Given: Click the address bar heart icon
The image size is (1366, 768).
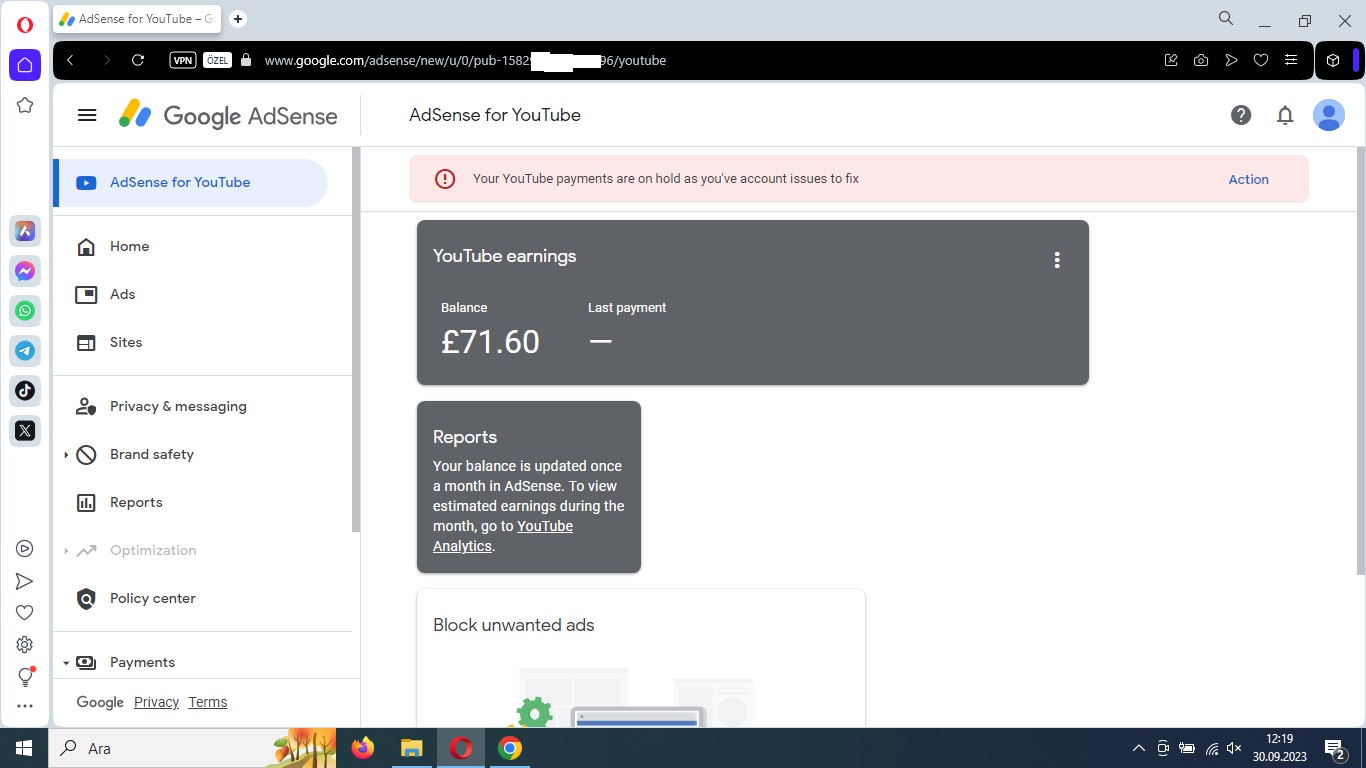Looking at the screenshot, I should (1261, 60).
